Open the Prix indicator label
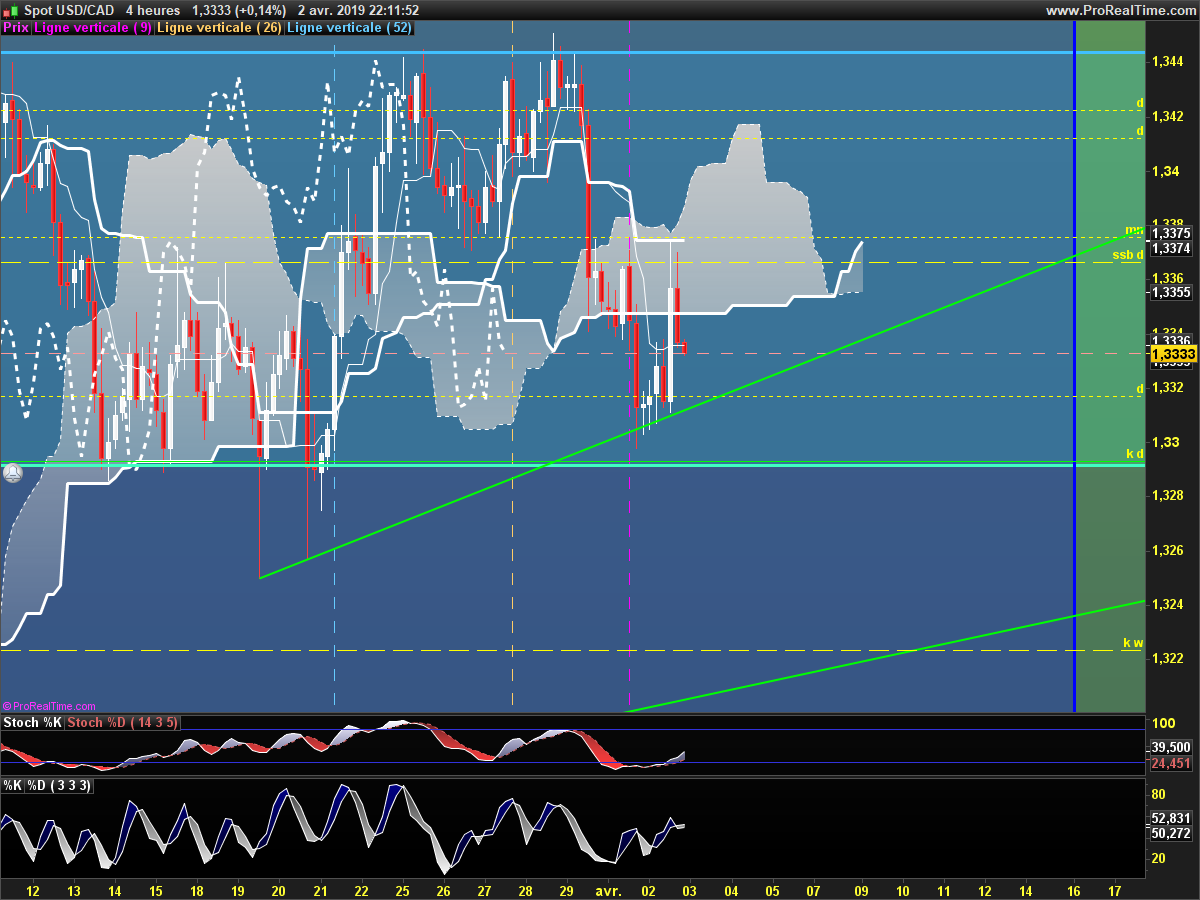Image resolution: width=1200 pixels, height=900 pixels. (16, 28)
